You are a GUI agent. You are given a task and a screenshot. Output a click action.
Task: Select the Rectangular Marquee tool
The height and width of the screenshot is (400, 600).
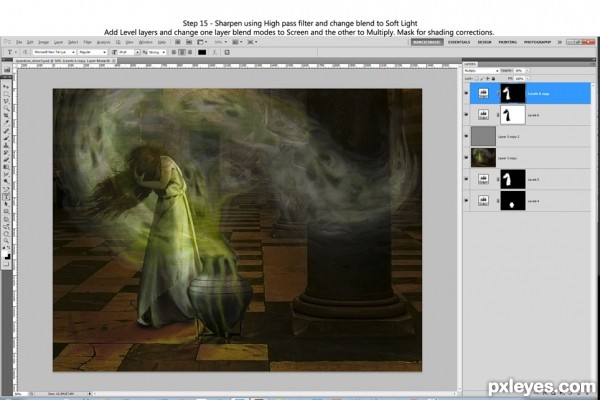(x=7, y=94)
